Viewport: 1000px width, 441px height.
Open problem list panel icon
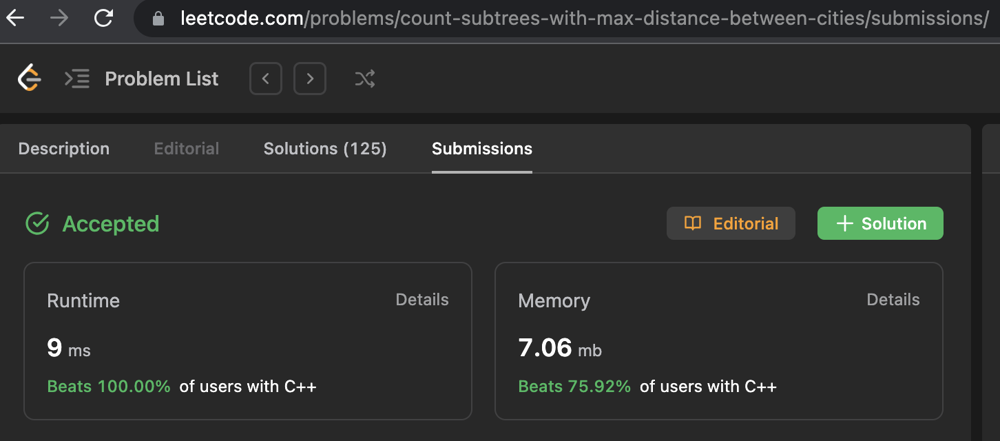(x=77, y=79)
